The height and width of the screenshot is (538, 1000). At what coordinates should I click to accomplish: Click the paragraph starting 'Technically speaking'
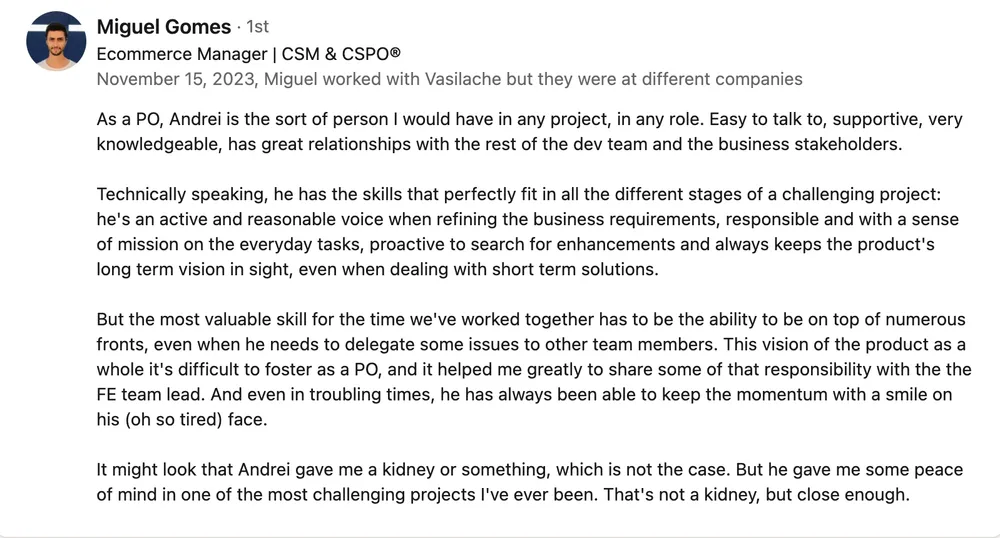pos(528,231)
